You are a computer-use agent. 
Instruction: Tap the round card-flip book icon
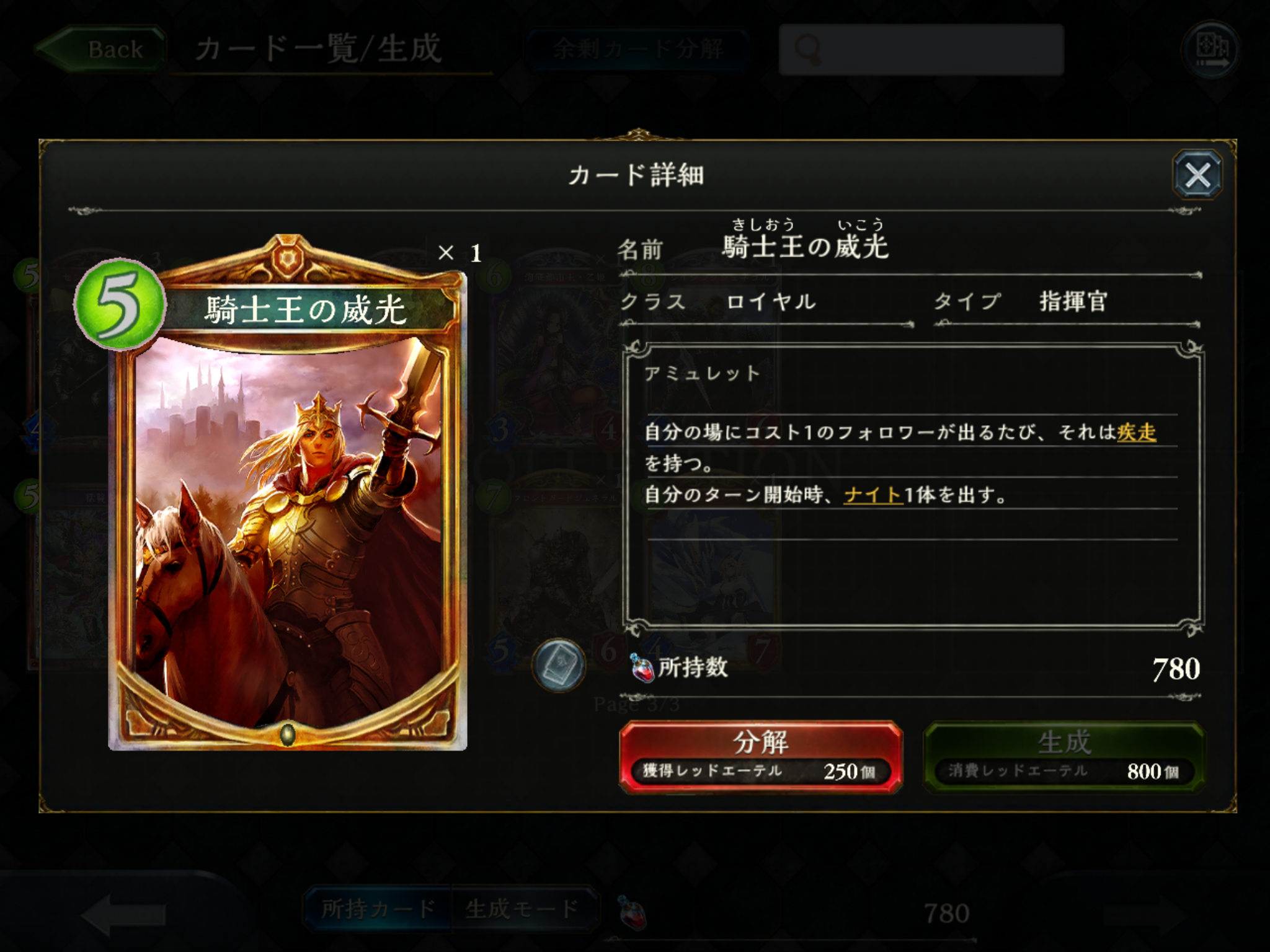(559, 666)
